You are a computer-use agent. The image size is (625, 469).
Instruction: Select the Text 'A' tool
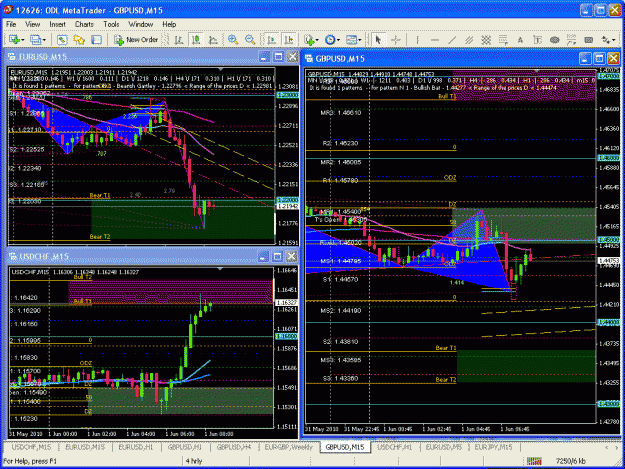[x=520, y=39]
